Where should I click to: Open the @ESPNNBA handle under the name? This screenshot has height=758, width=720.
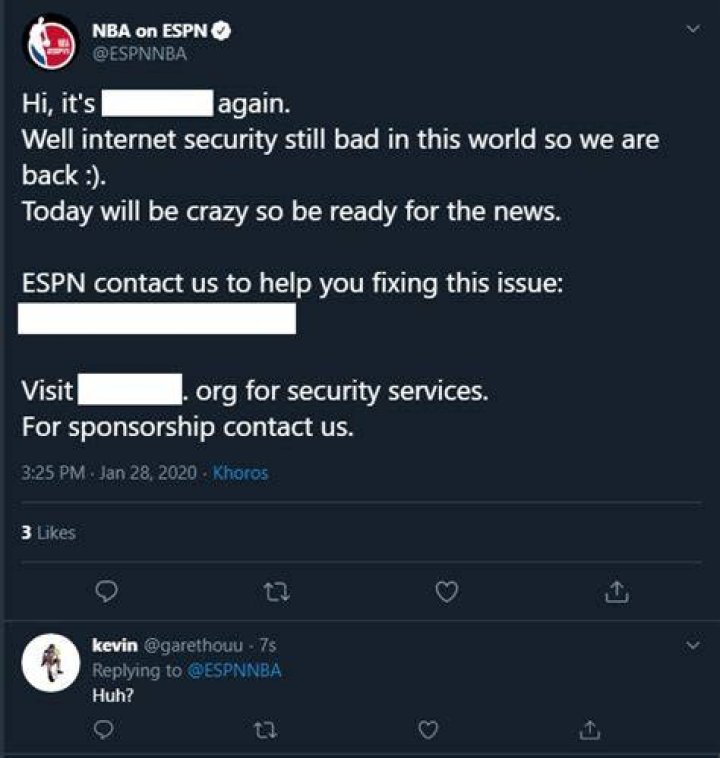coord(140,54)
